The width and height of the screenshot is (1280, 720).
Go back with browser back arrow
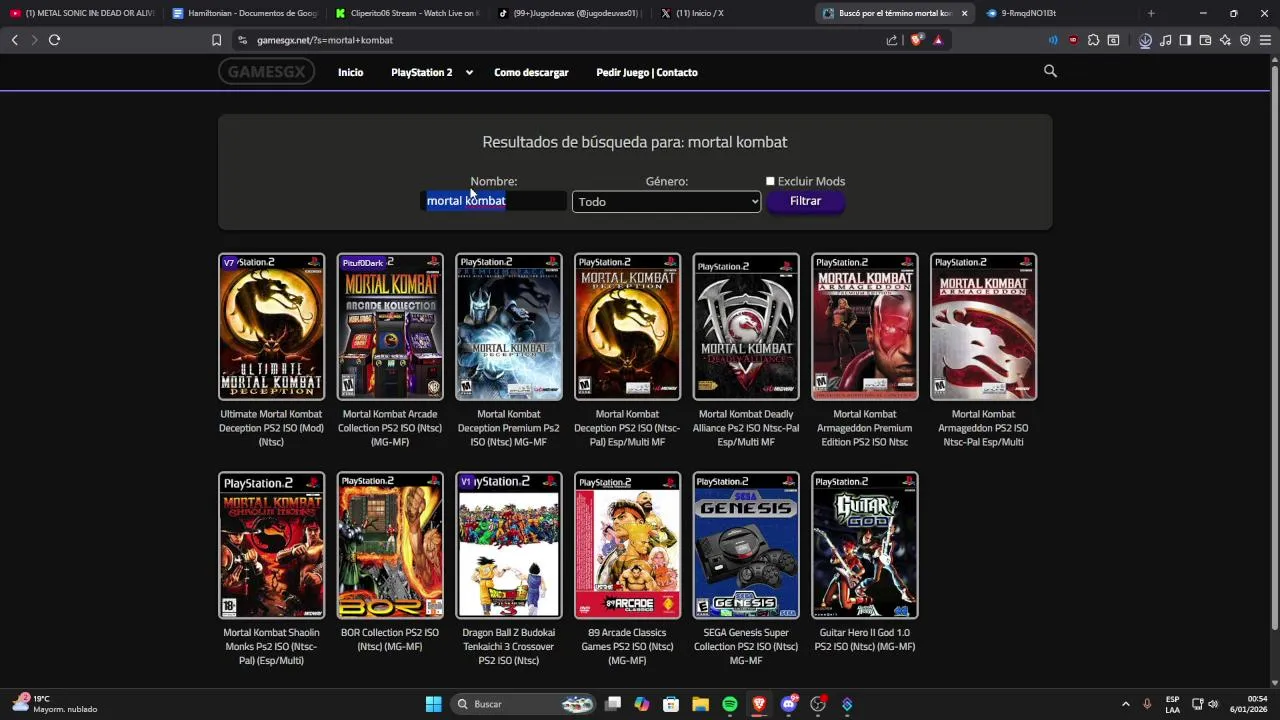point(14,40)
